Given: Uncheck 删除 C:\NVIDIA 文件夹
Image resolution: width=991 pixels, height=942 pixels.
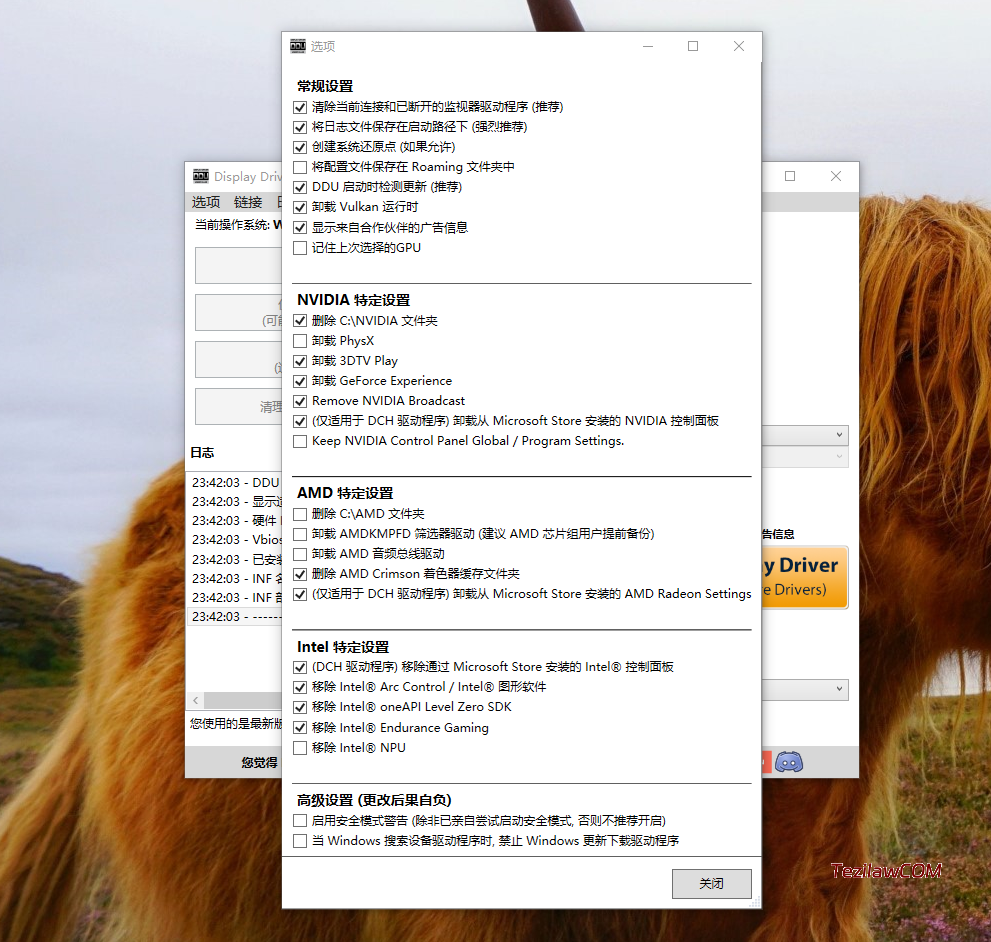Looking at the screenshot, I should coord(300,321).
